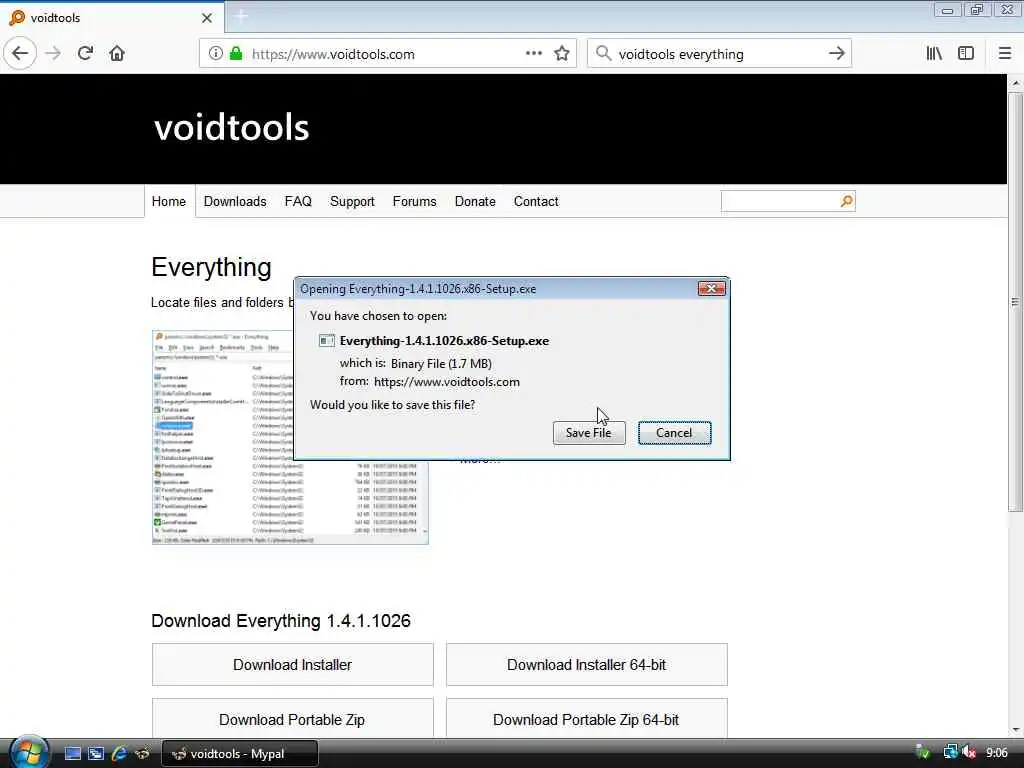
Task: Open the browser home page
Action: click(117, 54)
